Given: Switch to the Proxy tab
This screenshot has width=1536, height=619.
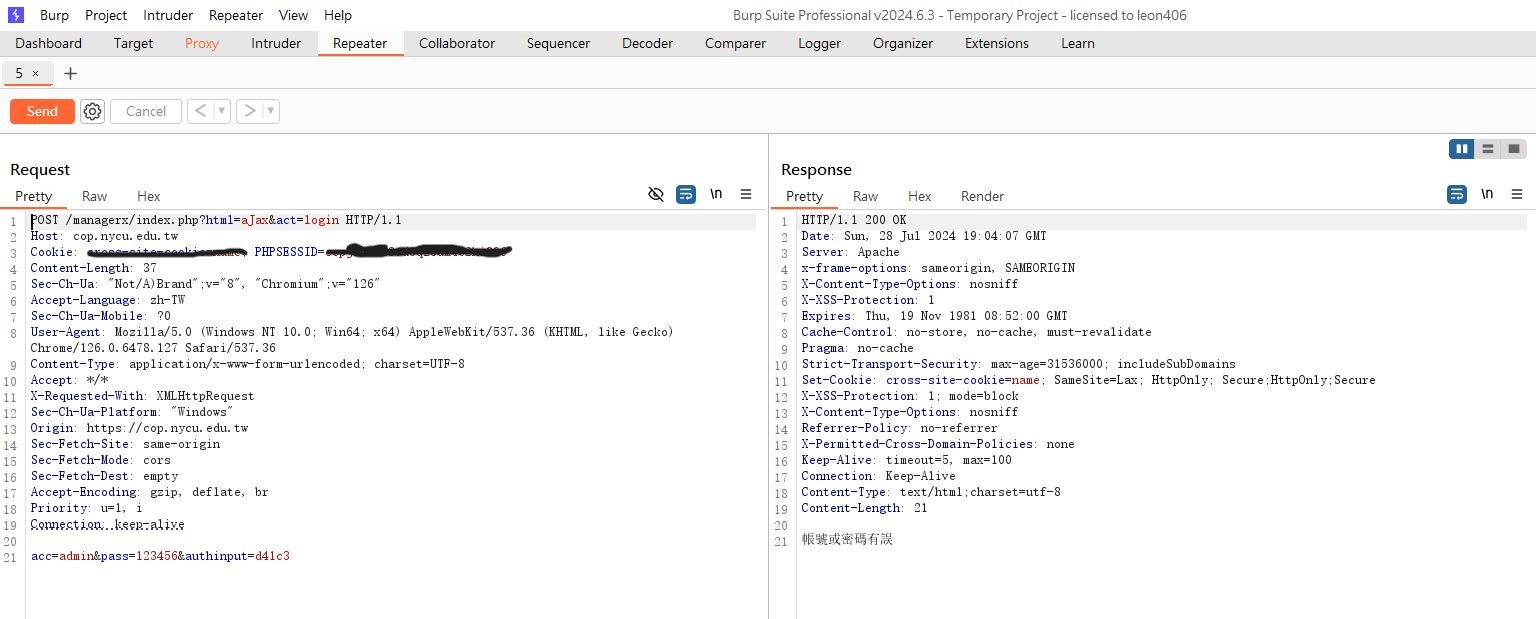Looking at the screenshot, I should (202, 43).
